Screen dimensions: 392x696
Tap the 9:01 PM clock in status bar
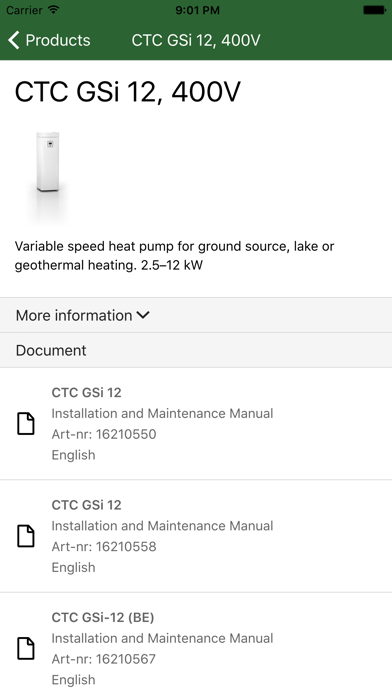[x=197, y=10]
